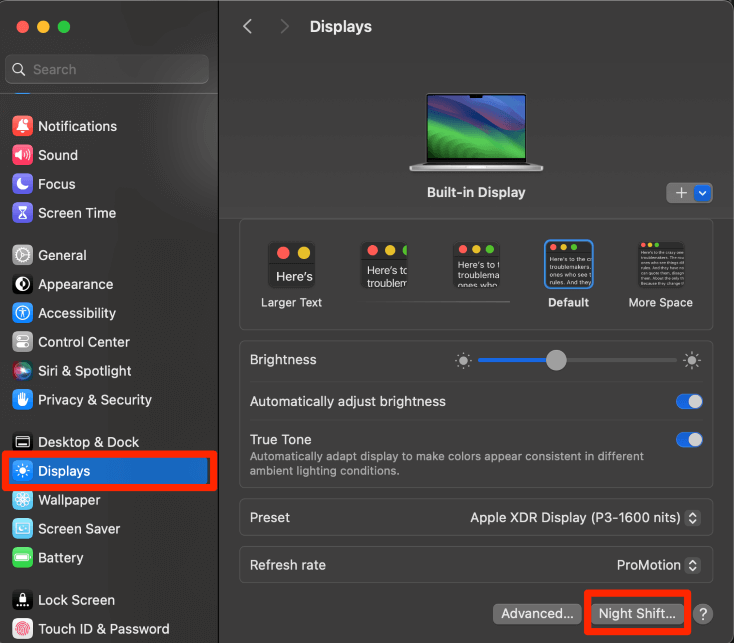Toggle Automatically adjust brightness switch

point(689,402)
